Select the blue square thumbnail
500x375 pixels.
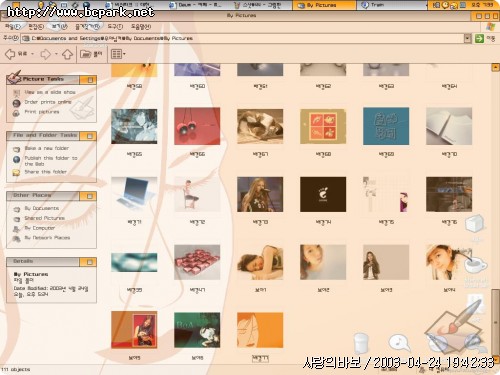click(x=386, y=126)
